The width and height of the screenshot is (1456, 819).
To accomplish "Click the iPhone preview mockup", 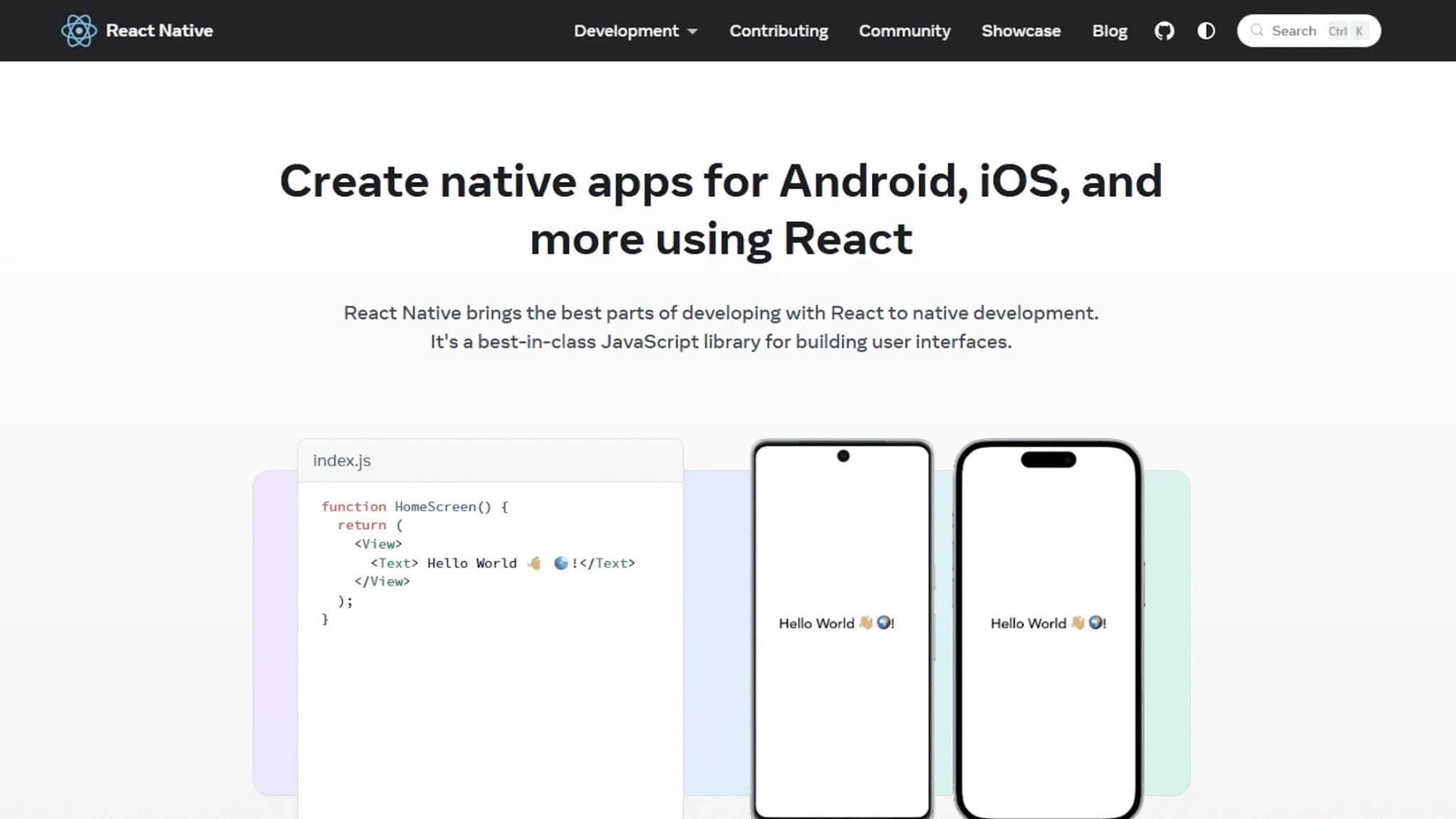I will [1049, 629].
